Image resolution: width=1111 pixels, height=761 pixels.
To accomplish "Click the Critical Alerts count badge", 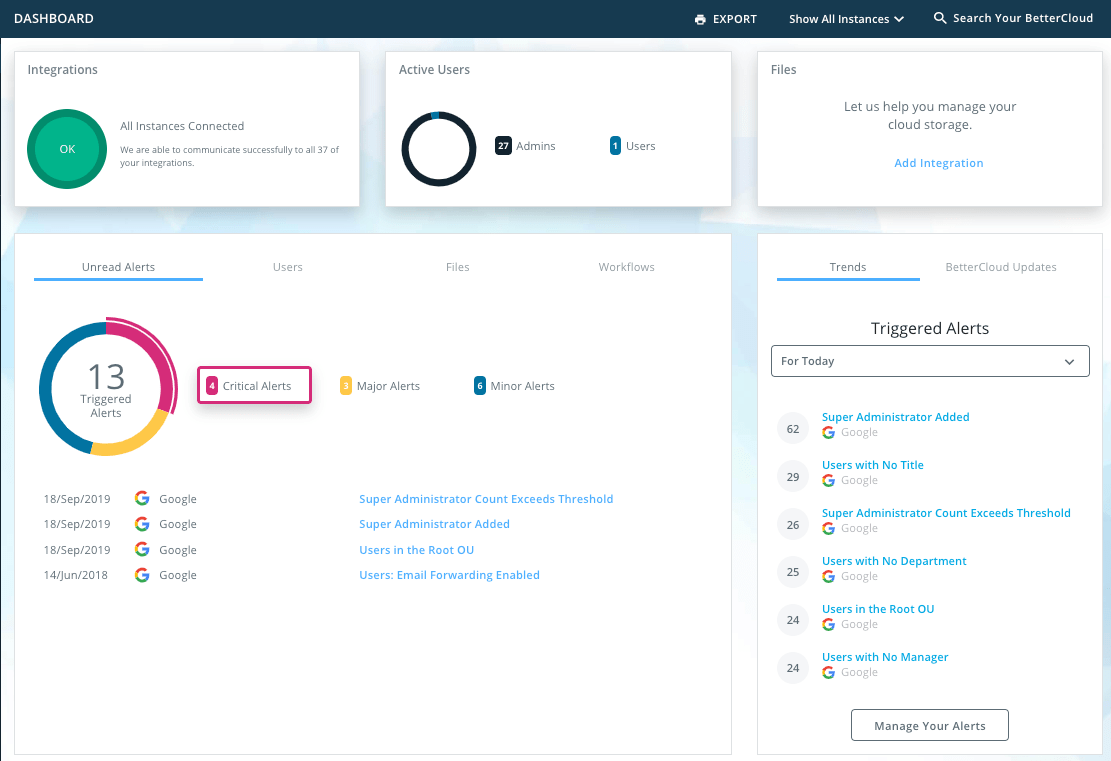I will tap(212, 384).
